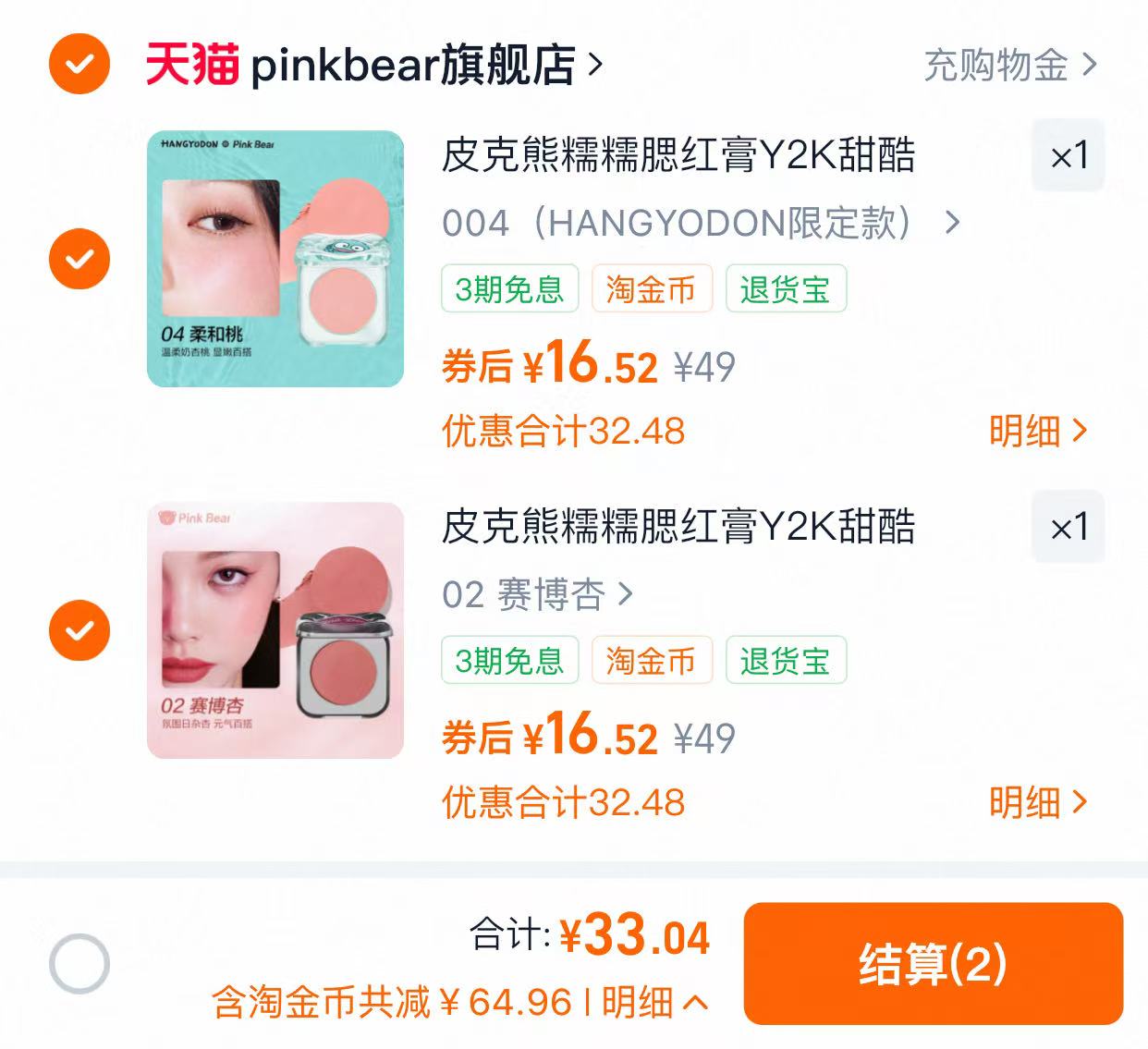Open the second item's 明细 discount details
This screenshot has height=1049, width=1148.
coord(1038,802)
